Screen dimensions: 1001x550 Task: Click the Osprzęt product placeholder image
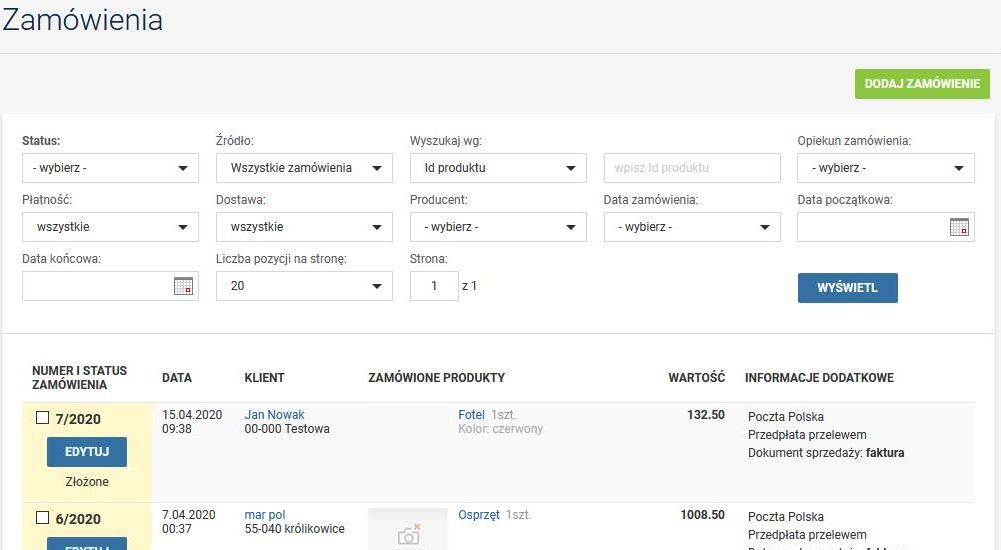pos(407,530)
